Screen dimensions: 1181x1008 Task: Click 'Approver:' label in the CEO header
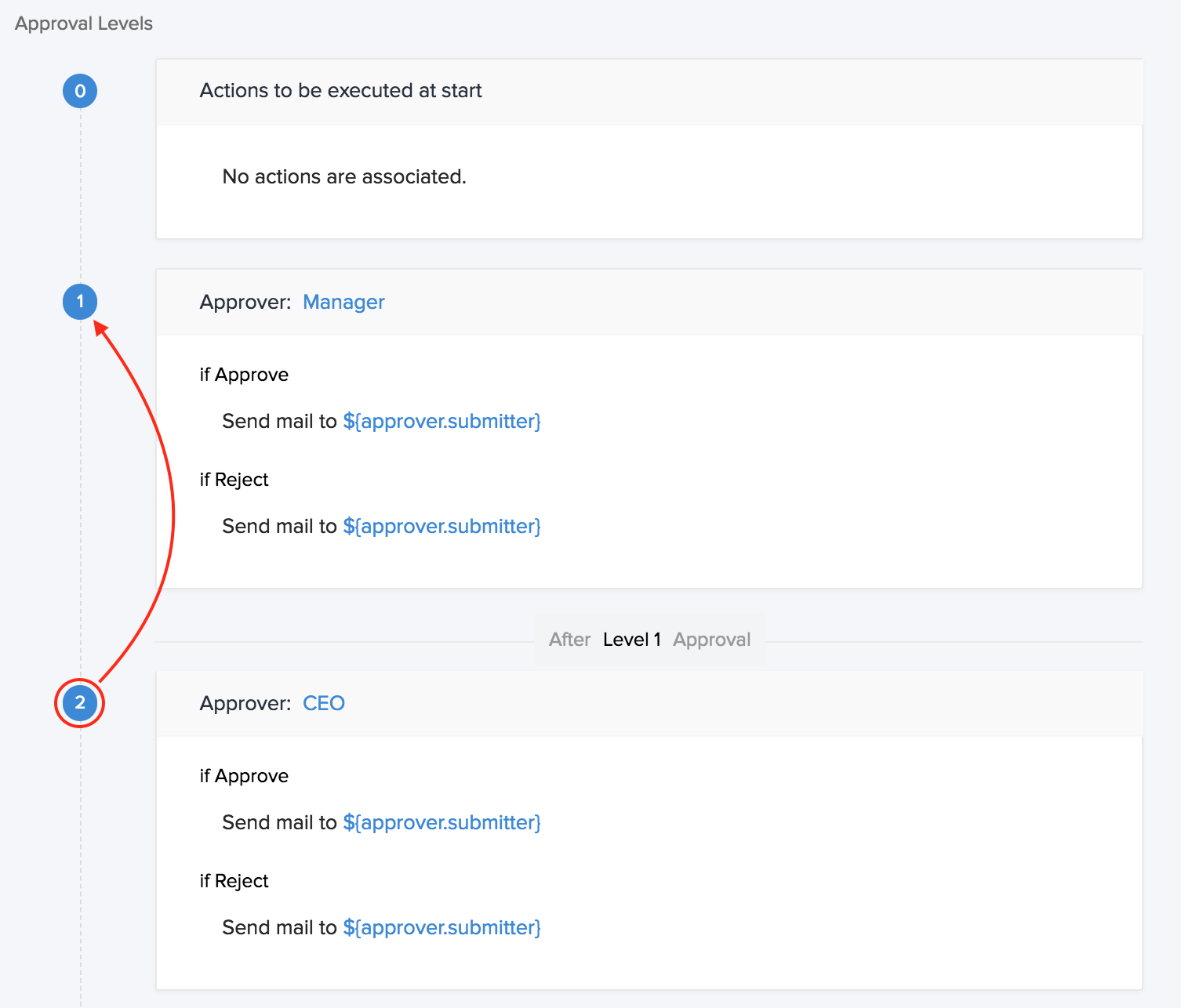tap(245, 704)
